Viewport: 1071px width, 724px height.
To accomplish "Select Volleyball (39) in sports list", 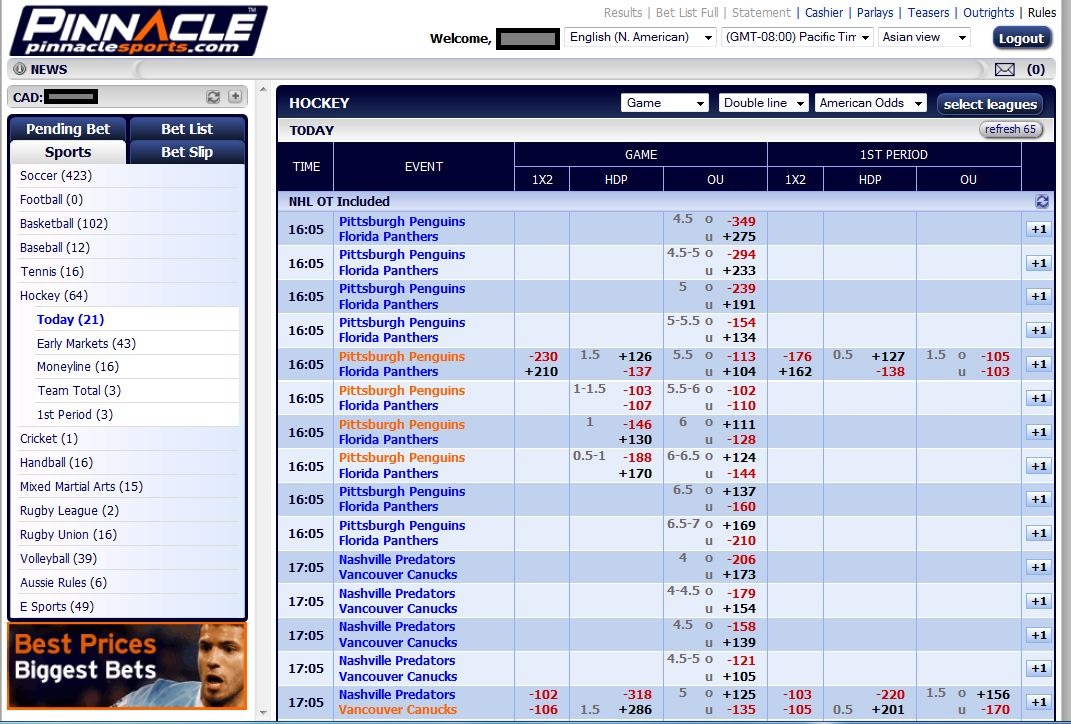I will pos(58,559).
